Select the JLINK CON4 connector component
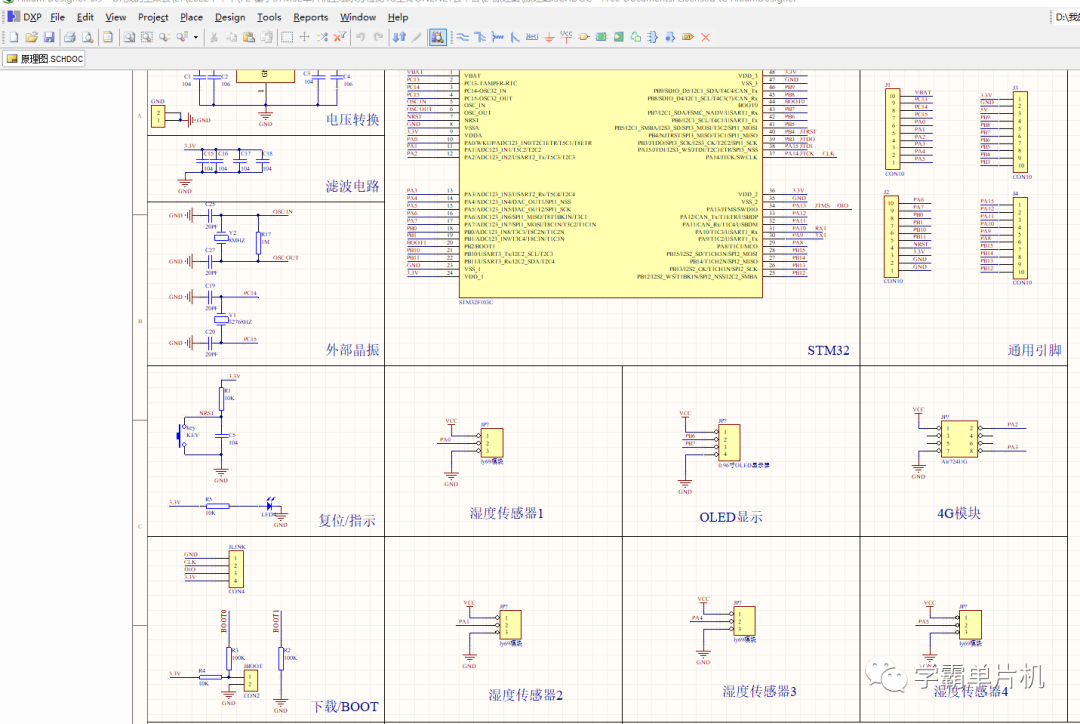 (x=236, y=569)
